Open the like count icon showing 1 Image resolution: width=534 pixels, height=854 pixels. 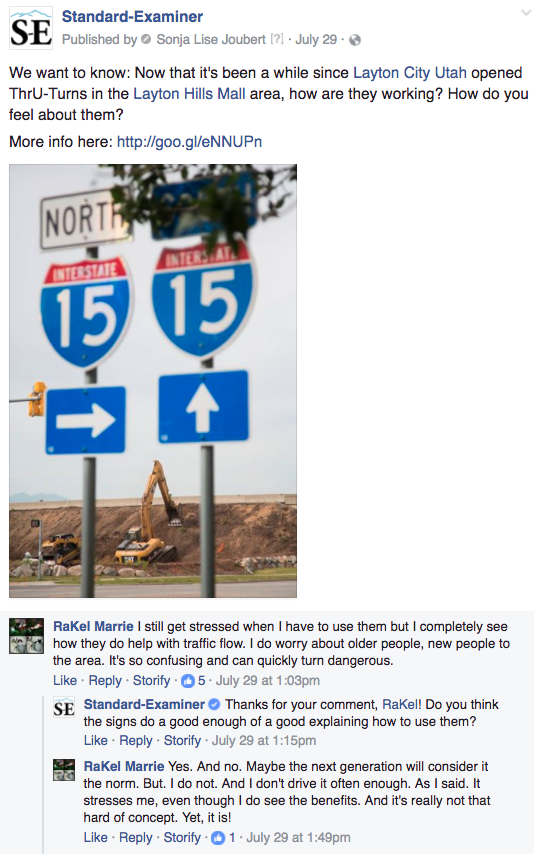click(218, 838)
